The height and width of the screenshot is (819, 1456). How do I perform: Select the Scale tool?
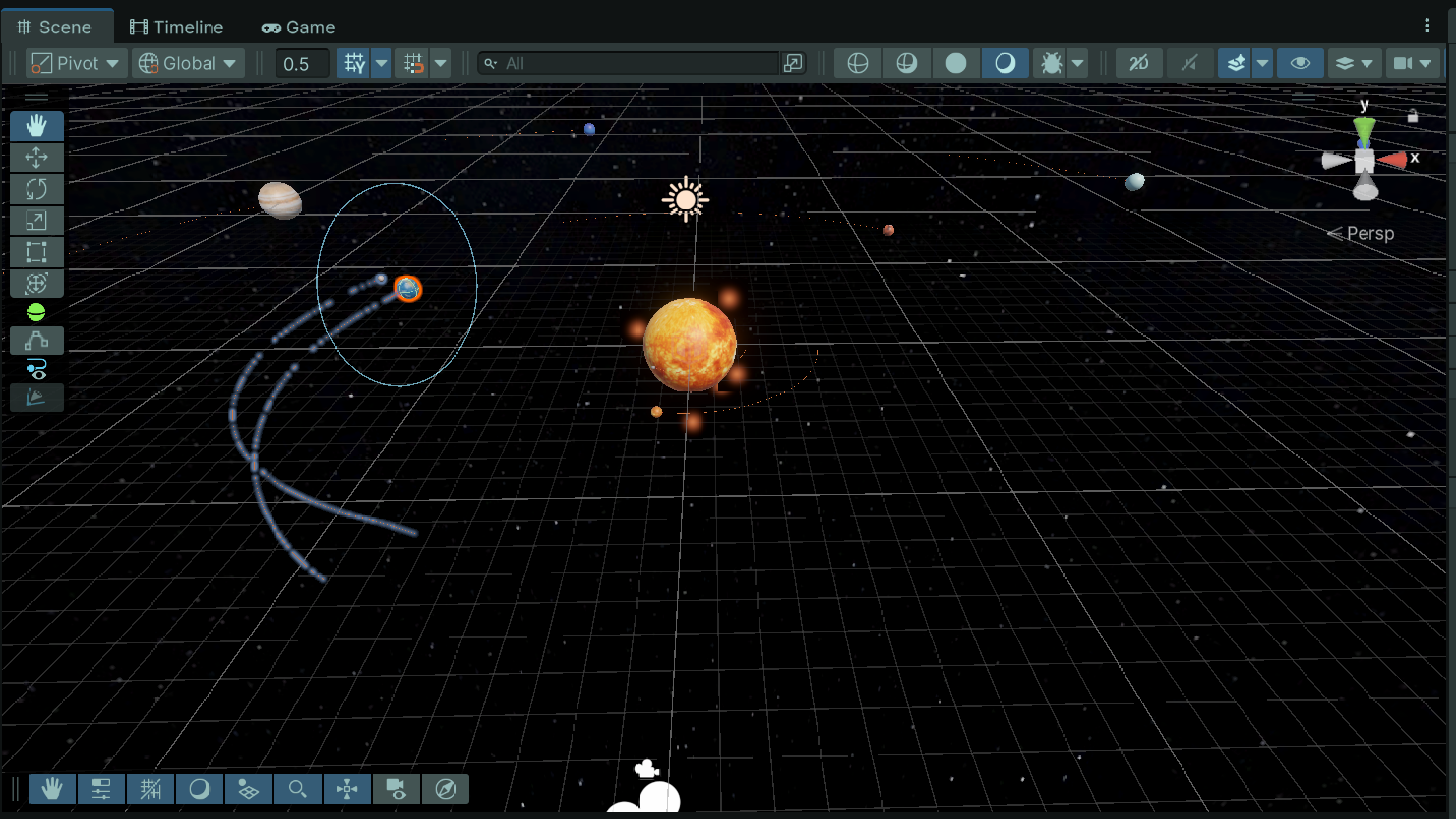point(36,220)
